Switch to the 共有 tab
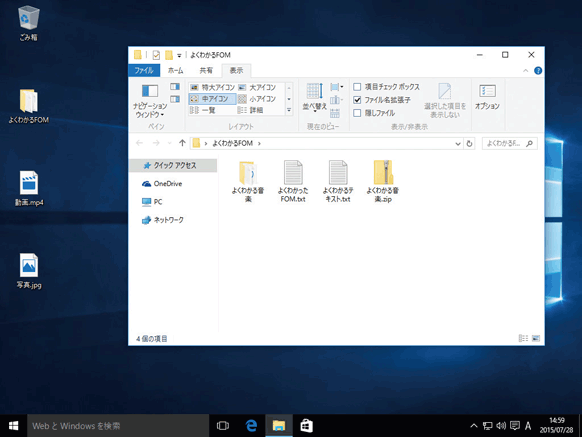582x437 pixels. click(x=206, y=70)
